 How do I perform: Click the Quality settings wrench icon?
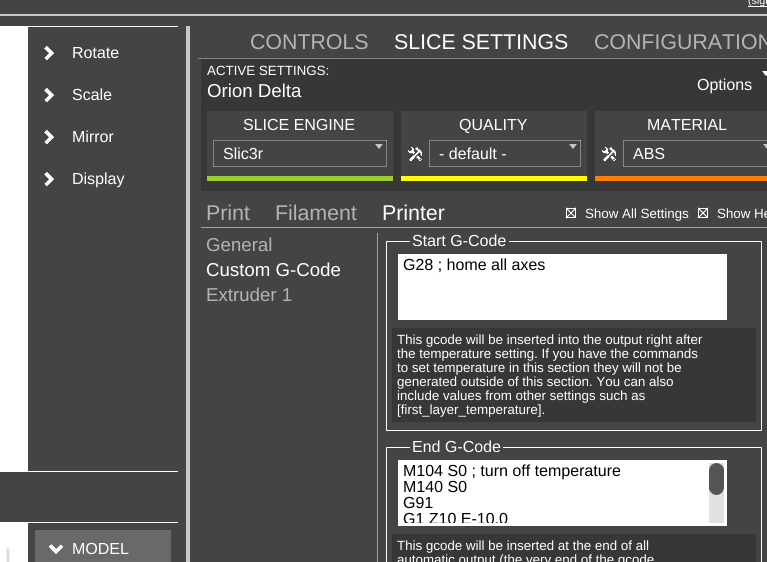click(x=415, y=154)
